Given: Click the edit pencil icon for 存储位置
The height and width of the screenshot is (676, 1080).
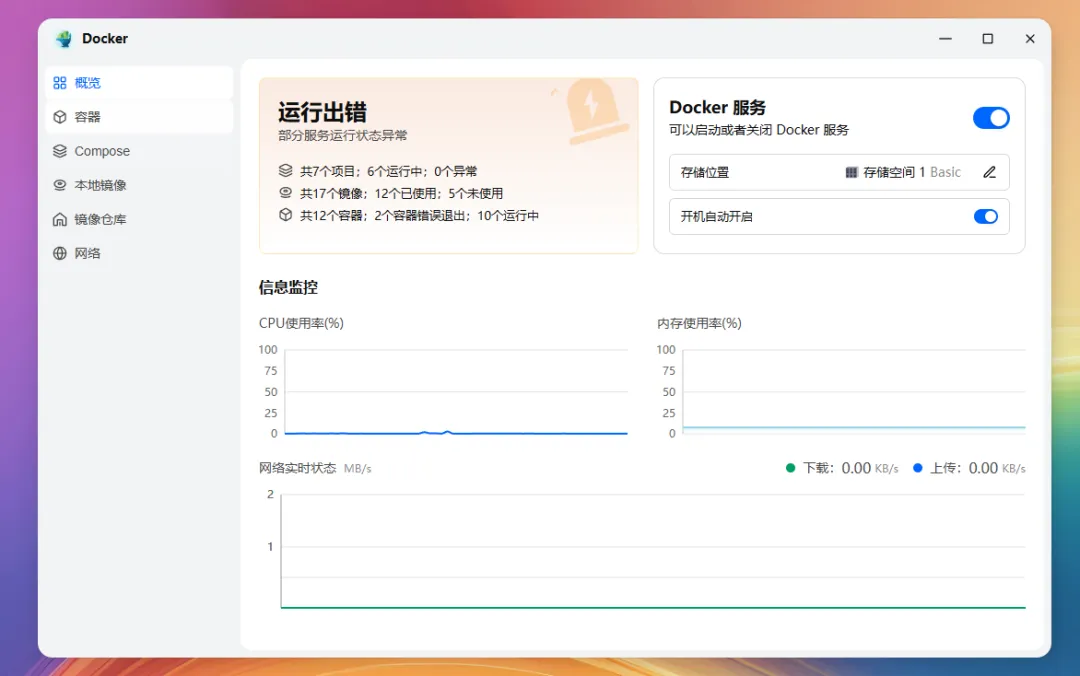Looking at the screenshot, I should tap(989, 172).
